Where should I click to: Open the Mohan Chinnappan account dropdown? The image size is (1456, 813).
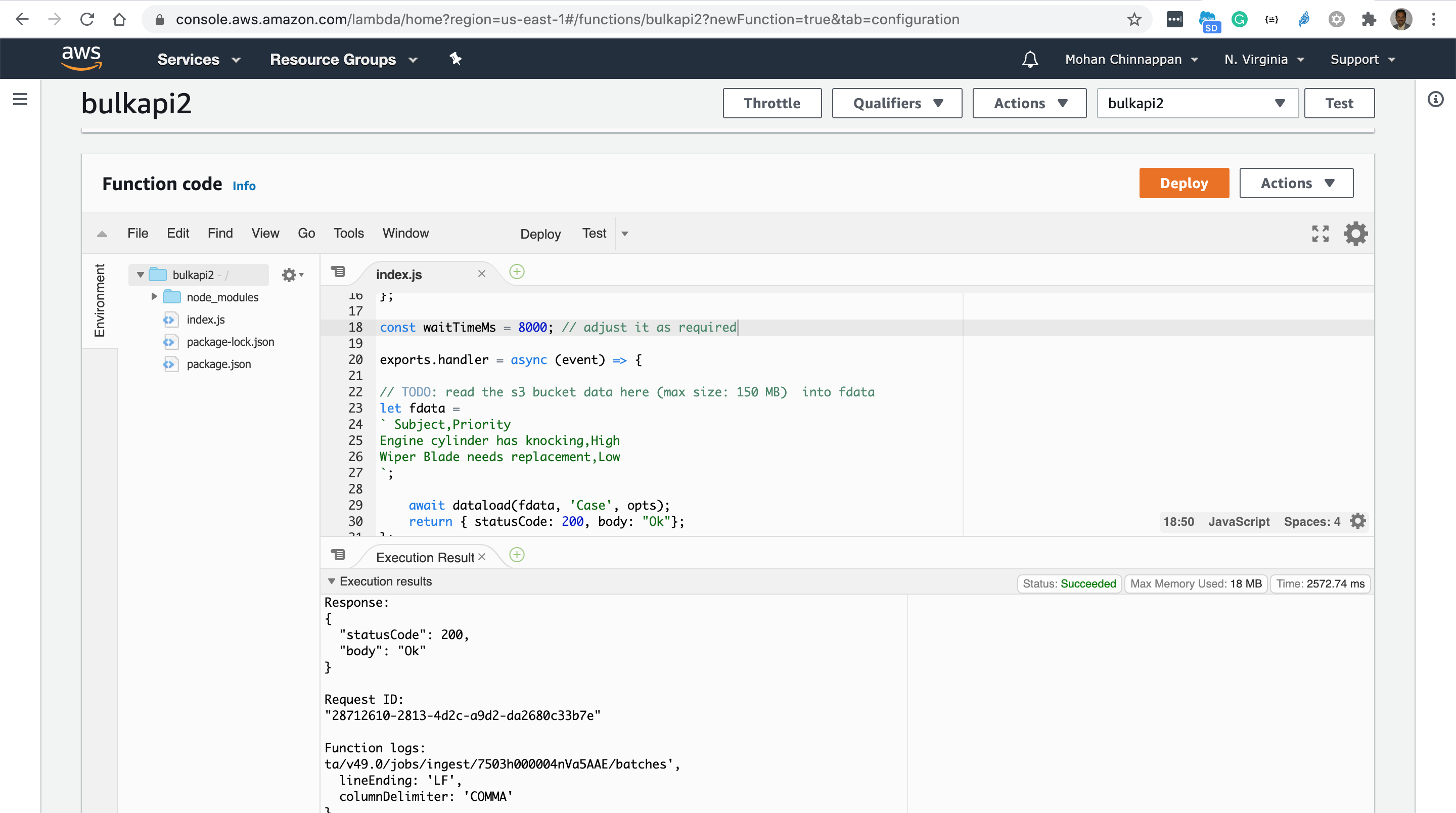[1131, 59]
